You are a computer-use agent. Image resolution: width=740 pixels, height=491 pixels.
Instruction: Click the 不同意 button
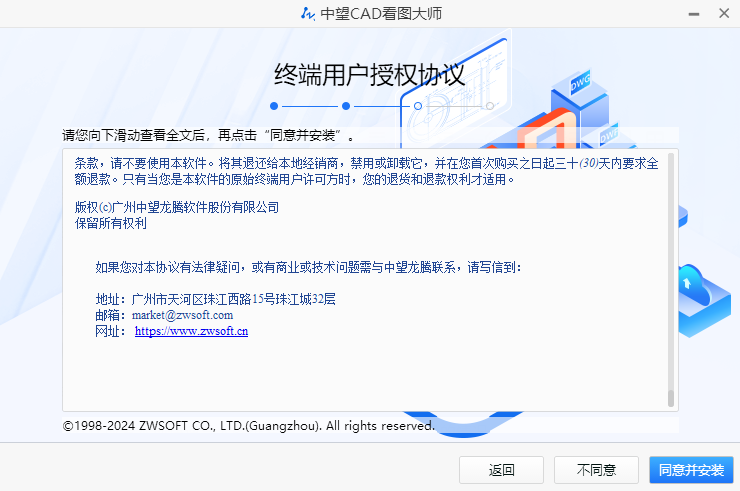pos(596,470)
